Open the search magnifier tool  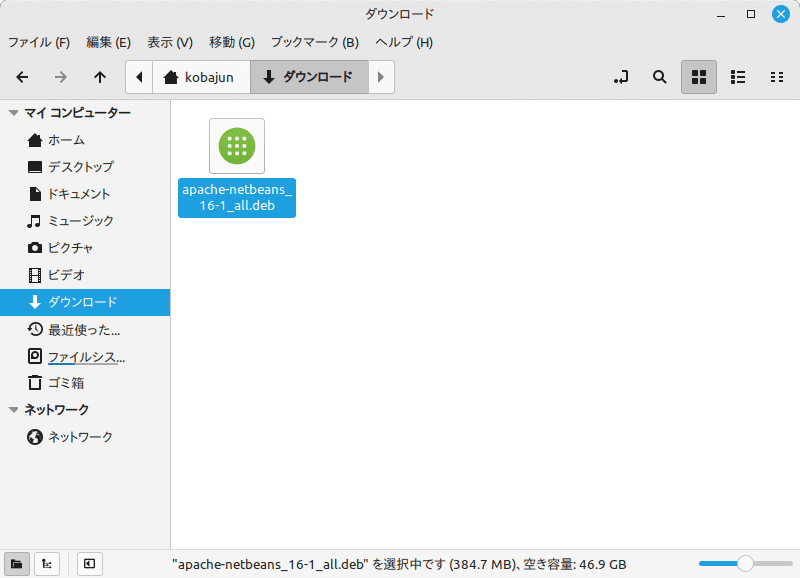[660, 77]
